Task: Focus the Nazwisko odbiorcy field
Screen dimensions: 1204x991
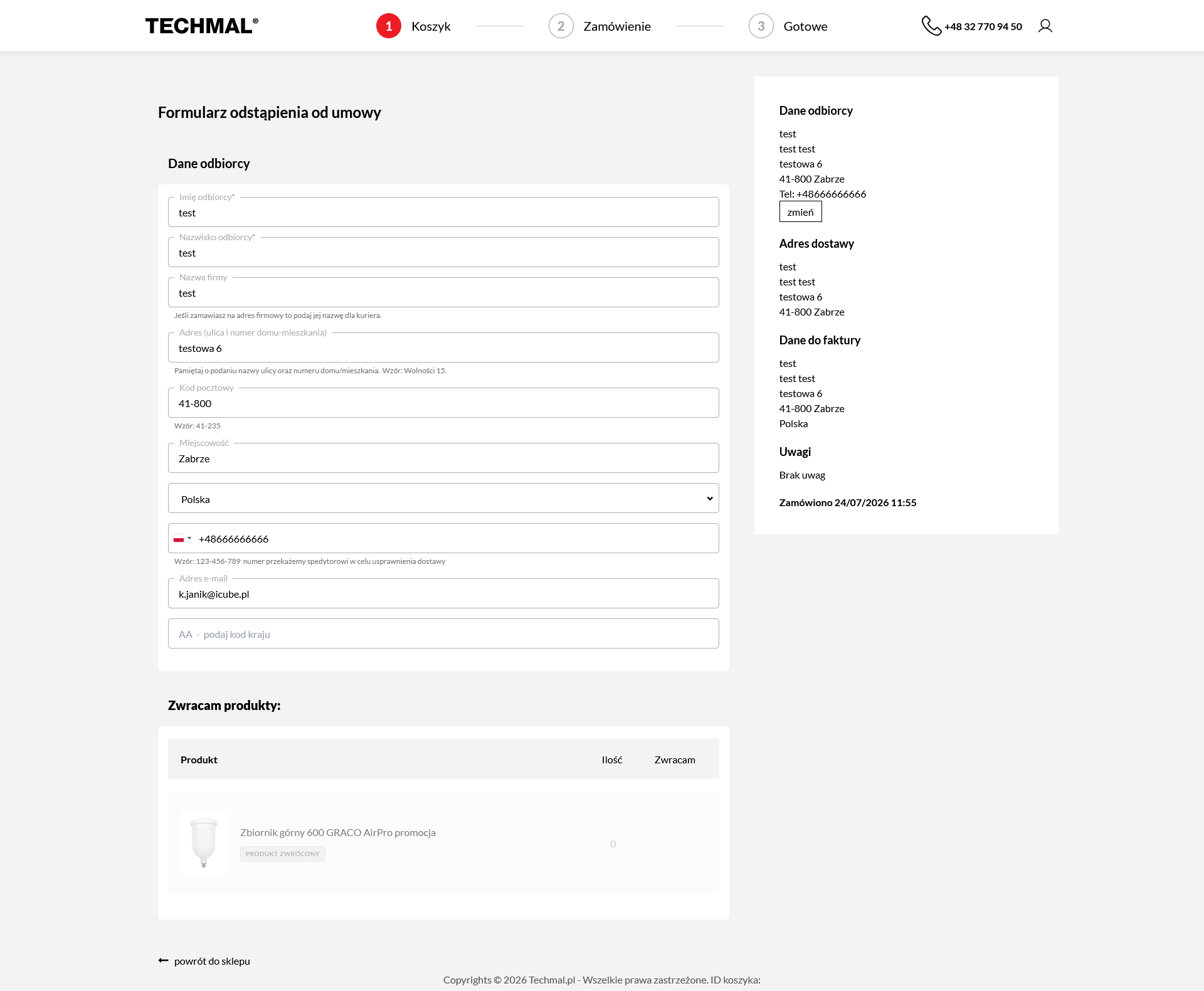Action: [x=443, y=252]
